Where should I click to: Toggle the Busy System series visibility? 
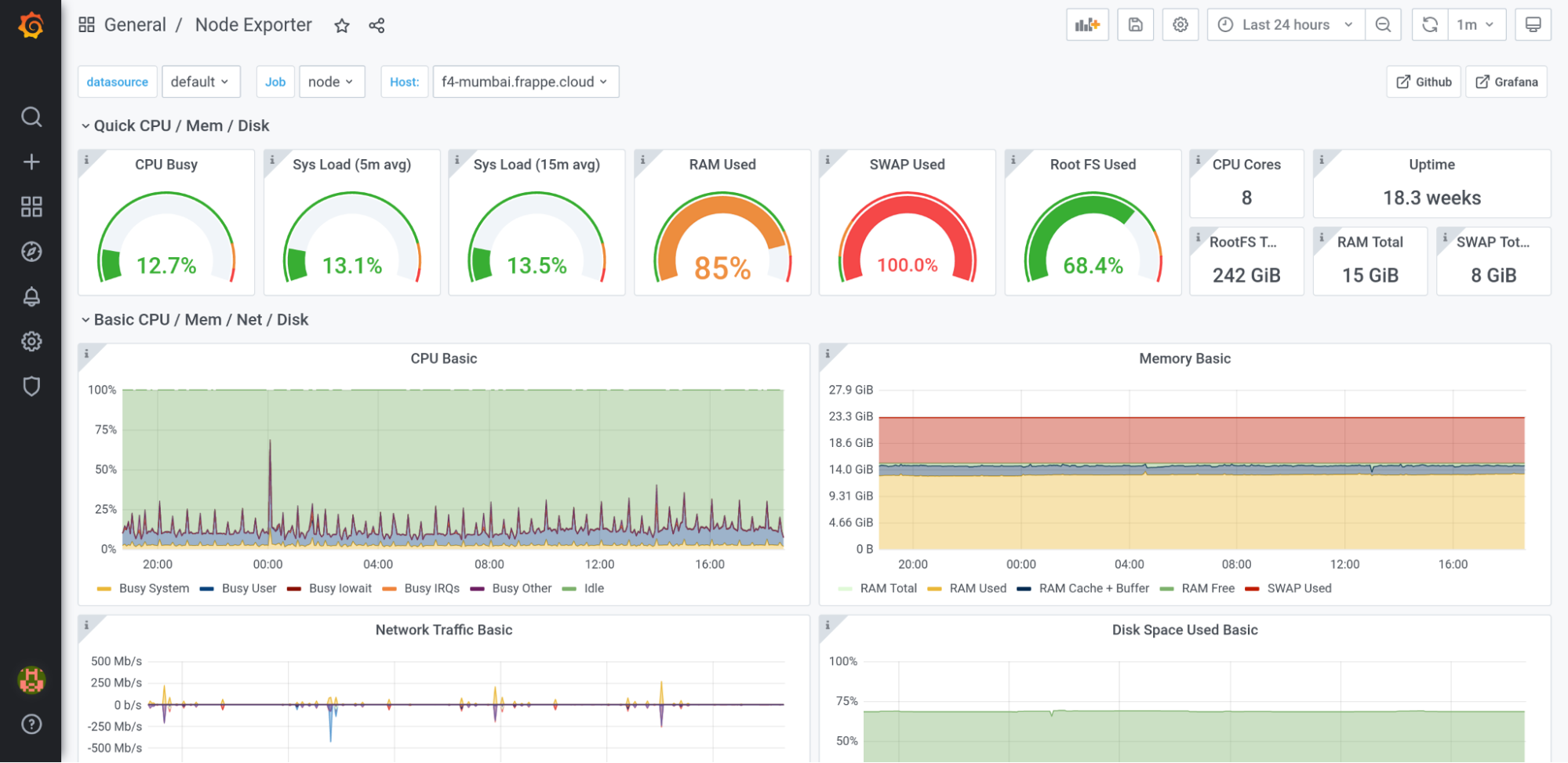coord(154,588)
